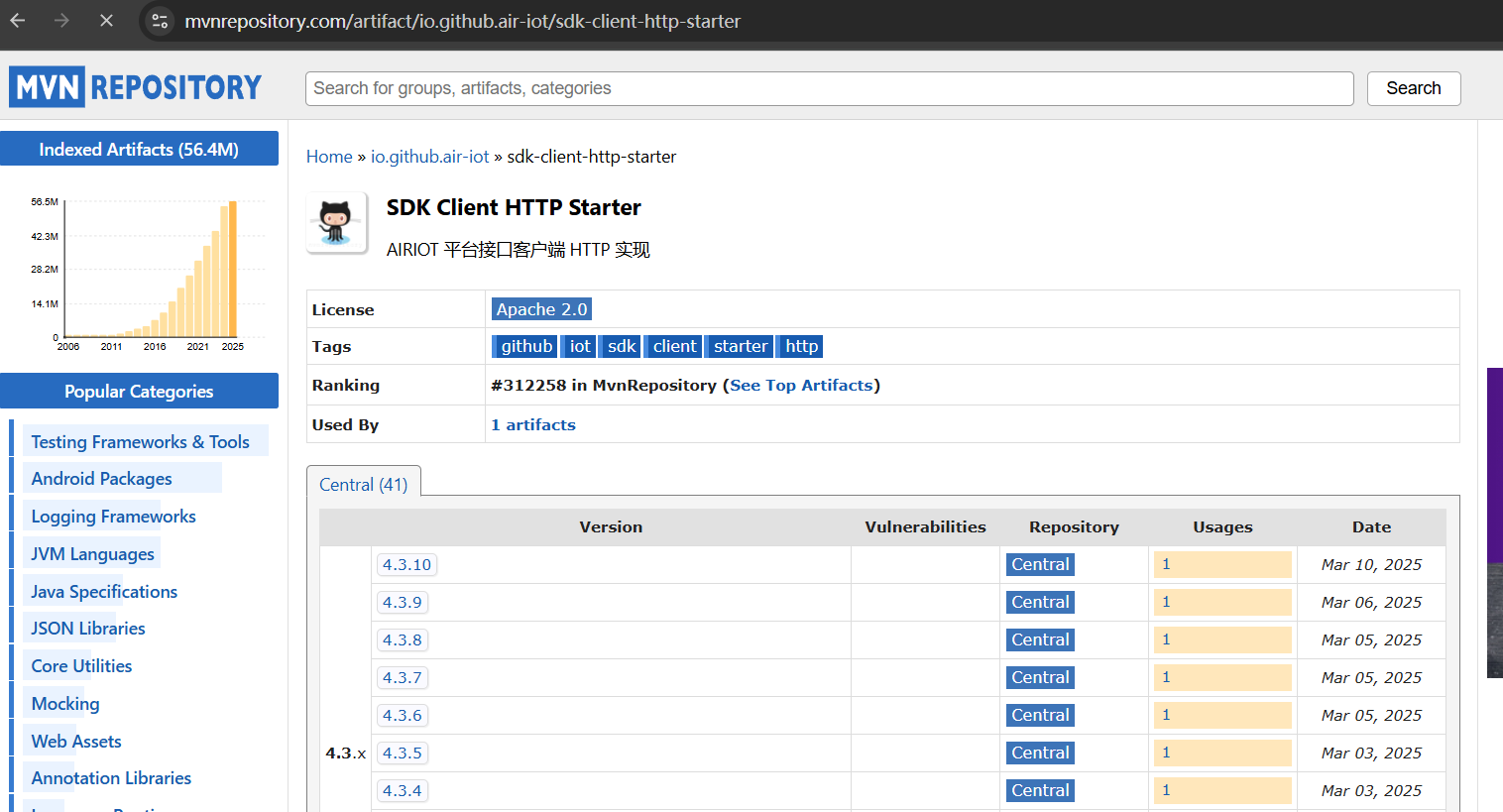Click usages bar for version 4.3.9
The width and height of the screenshot is (1503, 812).
click(1222, 602)
